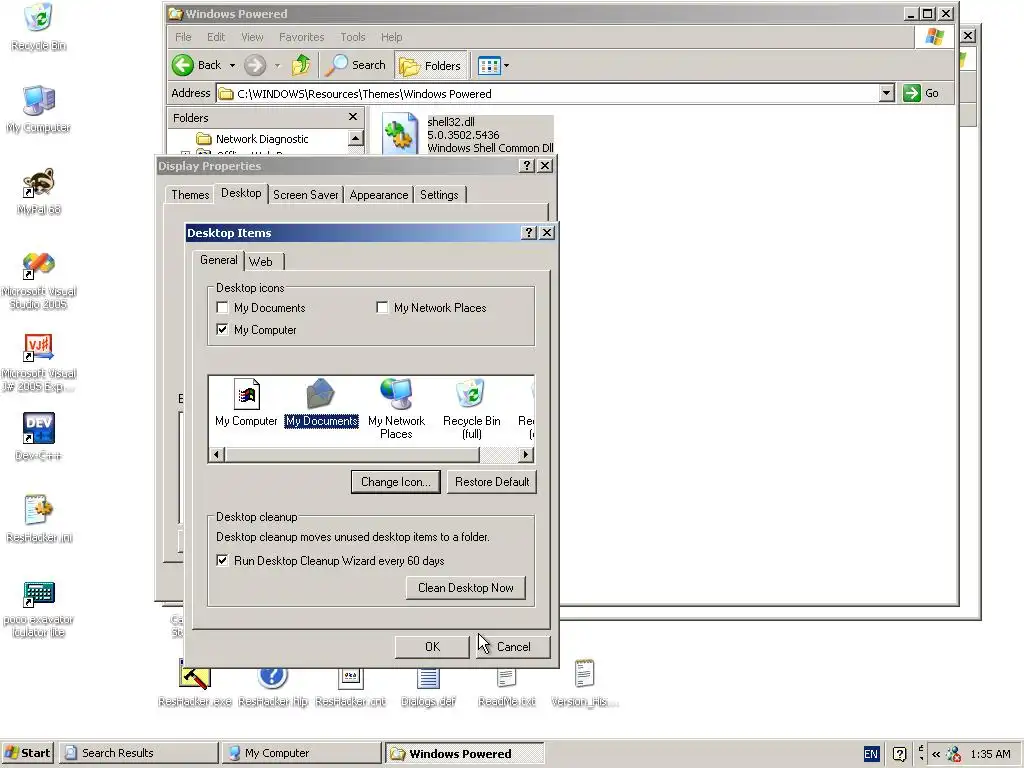Open the Views dropdown arrow
Viewport: 1024px width, 768px height.
coord(506,65)
